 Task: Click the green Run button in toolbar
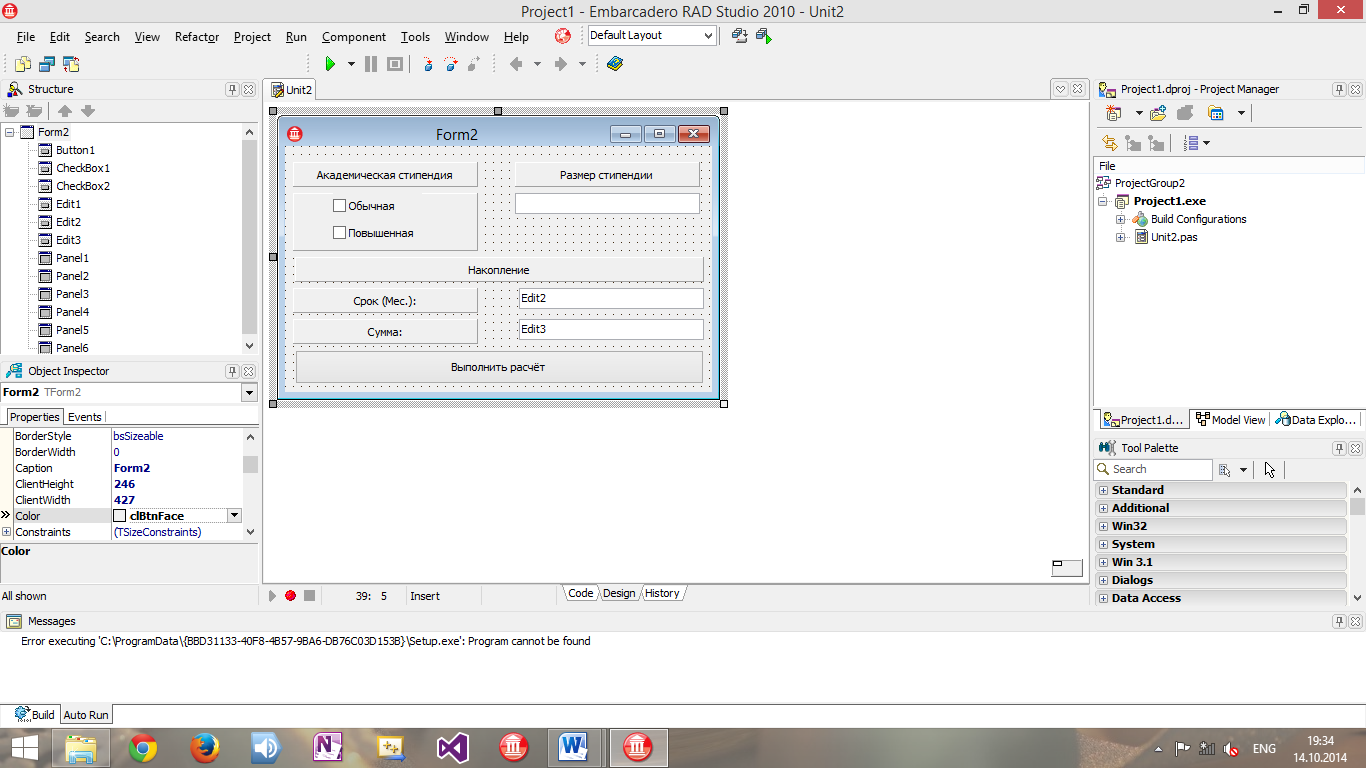click(x=329, y=64)
